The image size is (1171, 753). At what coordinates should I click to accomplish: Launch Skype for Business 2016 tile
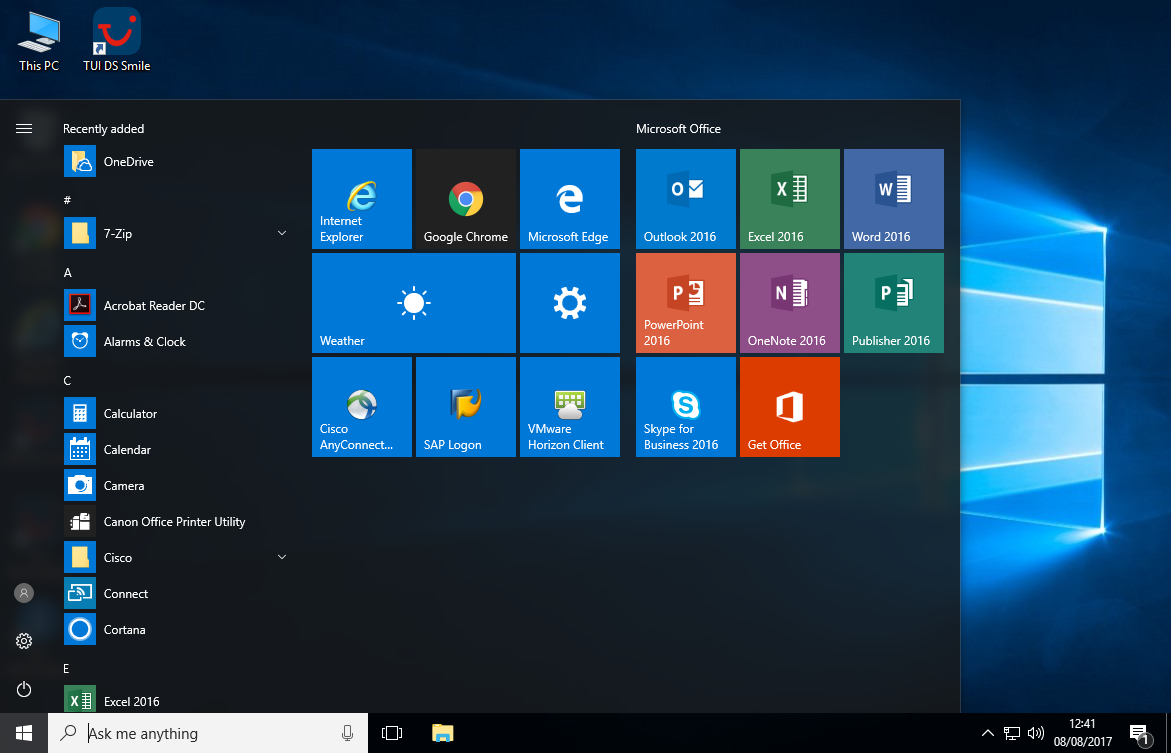click(686, 406)
